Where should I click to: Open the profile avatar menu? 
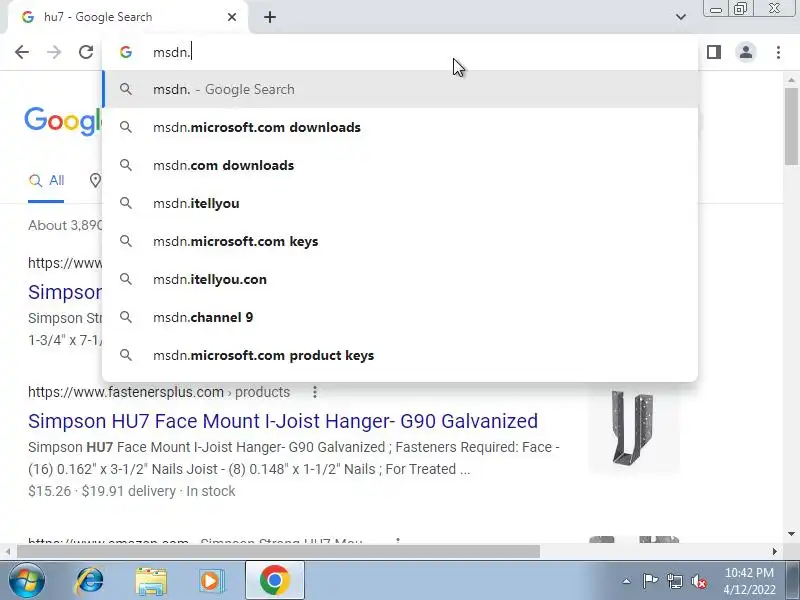(x=746, y=52)
